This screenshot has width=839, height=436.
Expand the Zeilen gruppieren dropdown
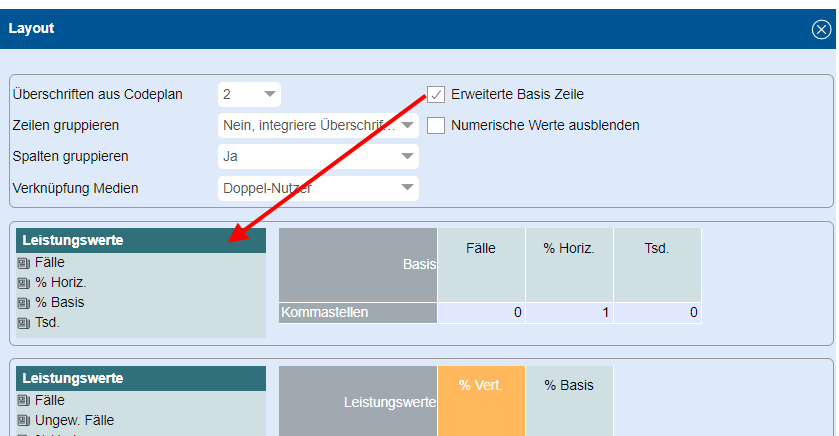[318, 126]
